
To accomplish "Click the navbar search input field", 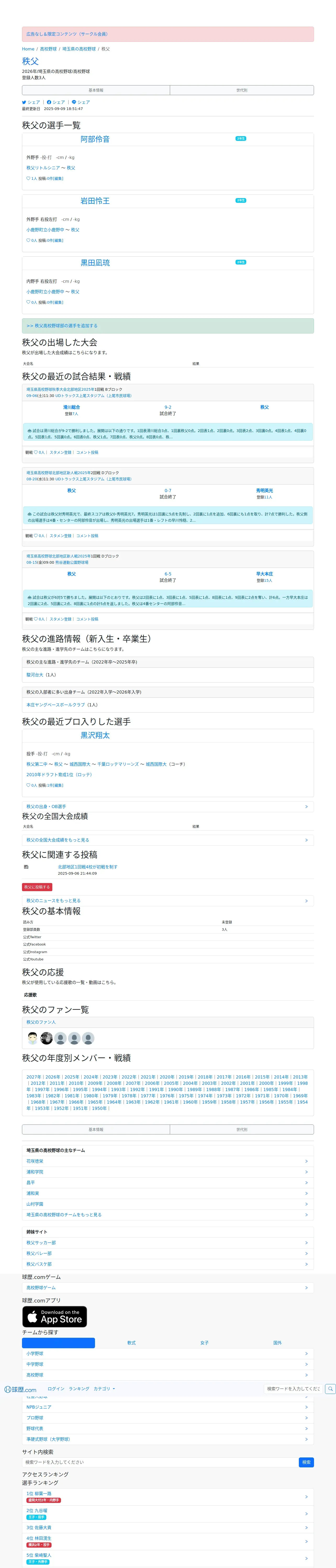I will point(293,1388).
